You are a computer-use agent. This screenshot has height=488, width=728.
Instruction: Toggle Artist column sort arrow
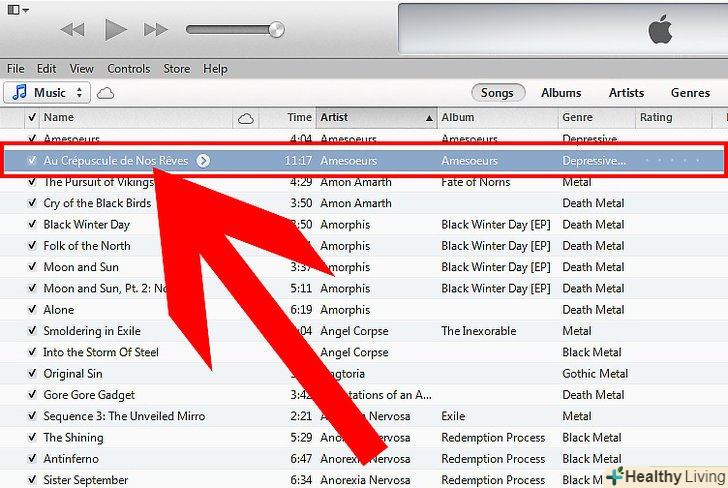pyautogui.click(x=429, y=118)
